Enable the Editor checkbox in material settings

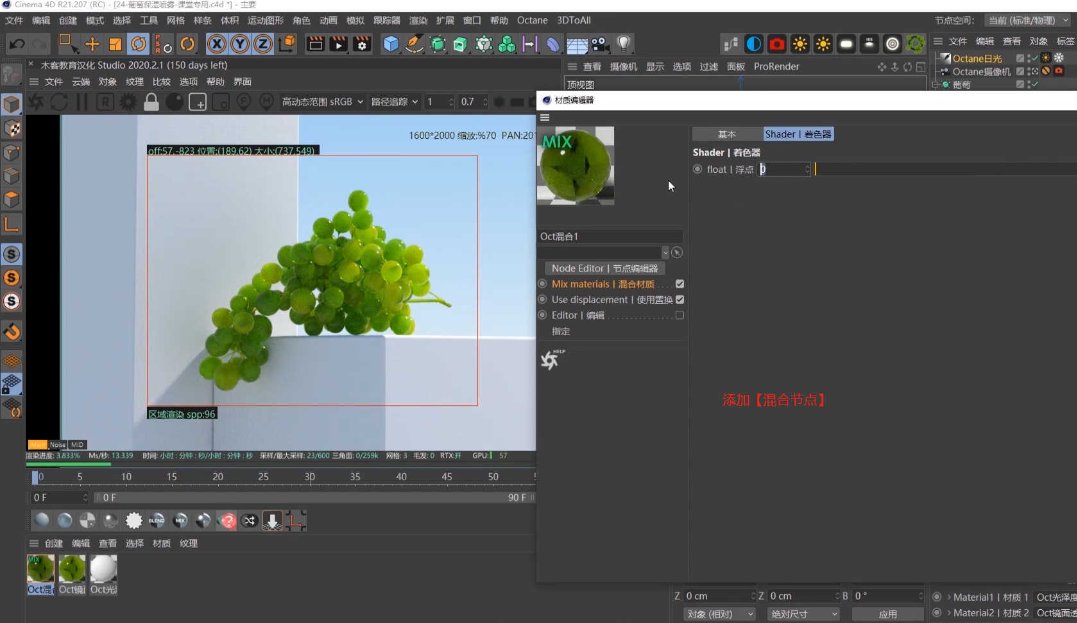[678, 315]
